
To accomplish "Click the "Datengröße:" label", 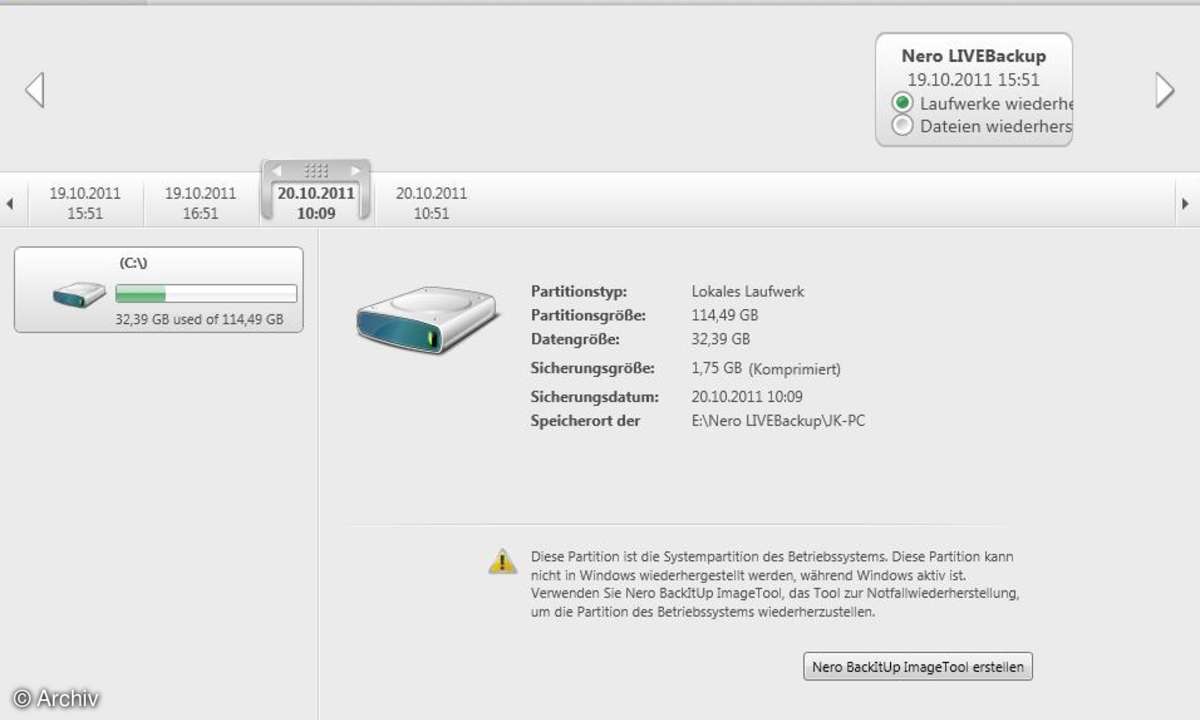I will (575, 340).
